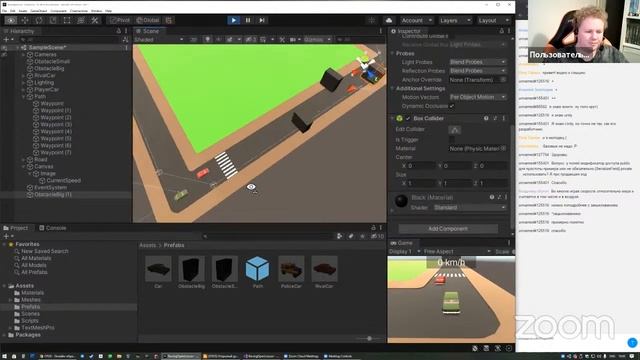Select CurrentSpeed in Hierarchy
Viewport: 640px width, 360px height.
[63, 180]
